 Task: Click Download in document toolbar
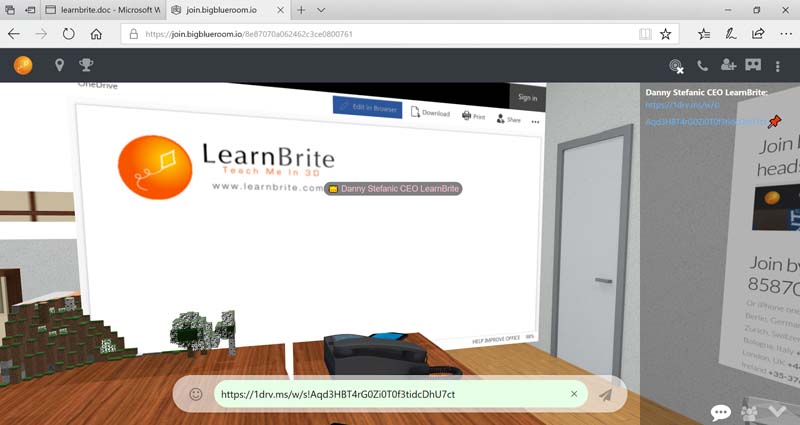pos(431,112)
